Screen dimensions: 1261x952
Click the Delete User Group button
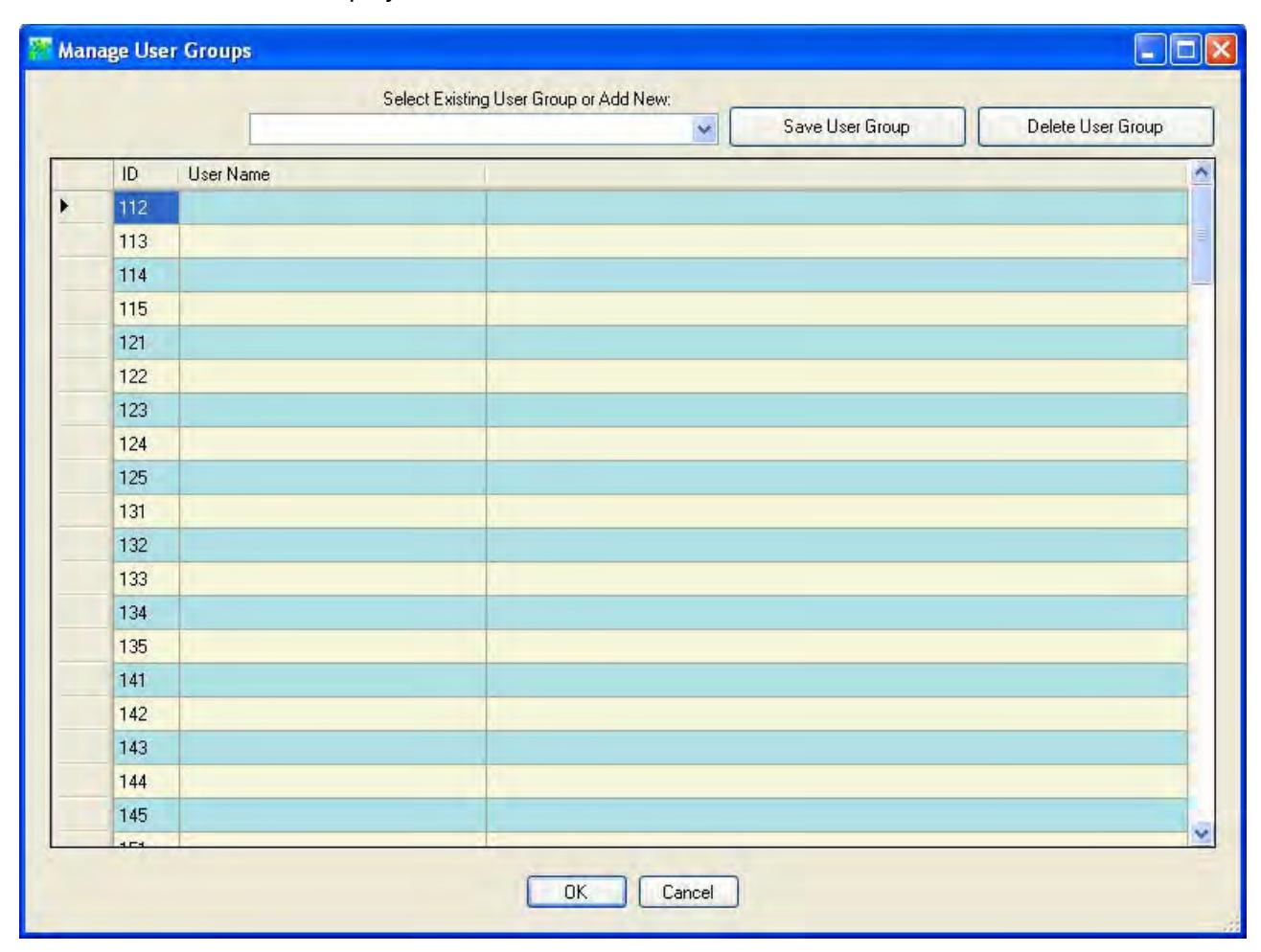point(1095,126)
